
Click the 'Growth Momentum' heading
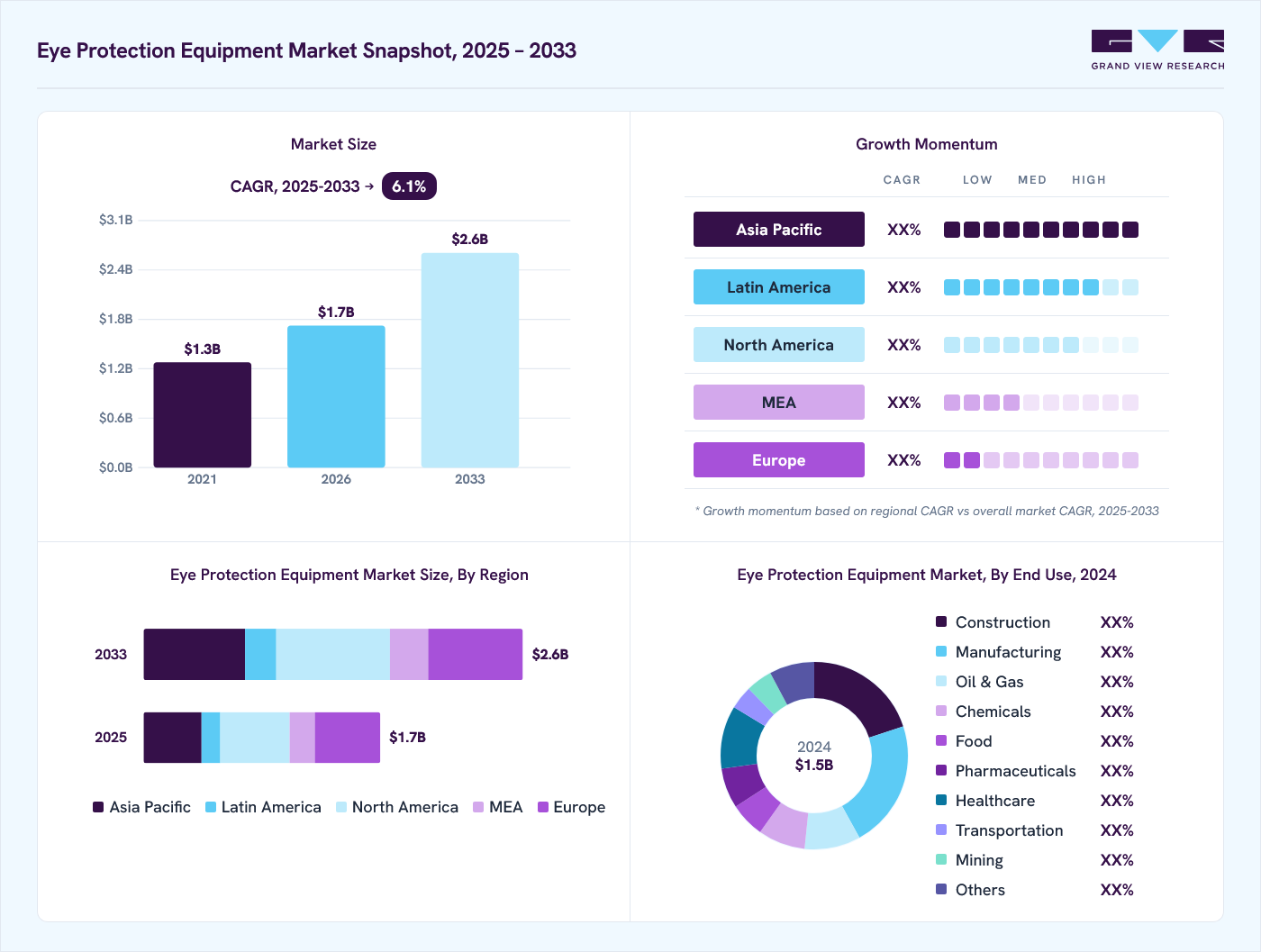click(927, 144)
